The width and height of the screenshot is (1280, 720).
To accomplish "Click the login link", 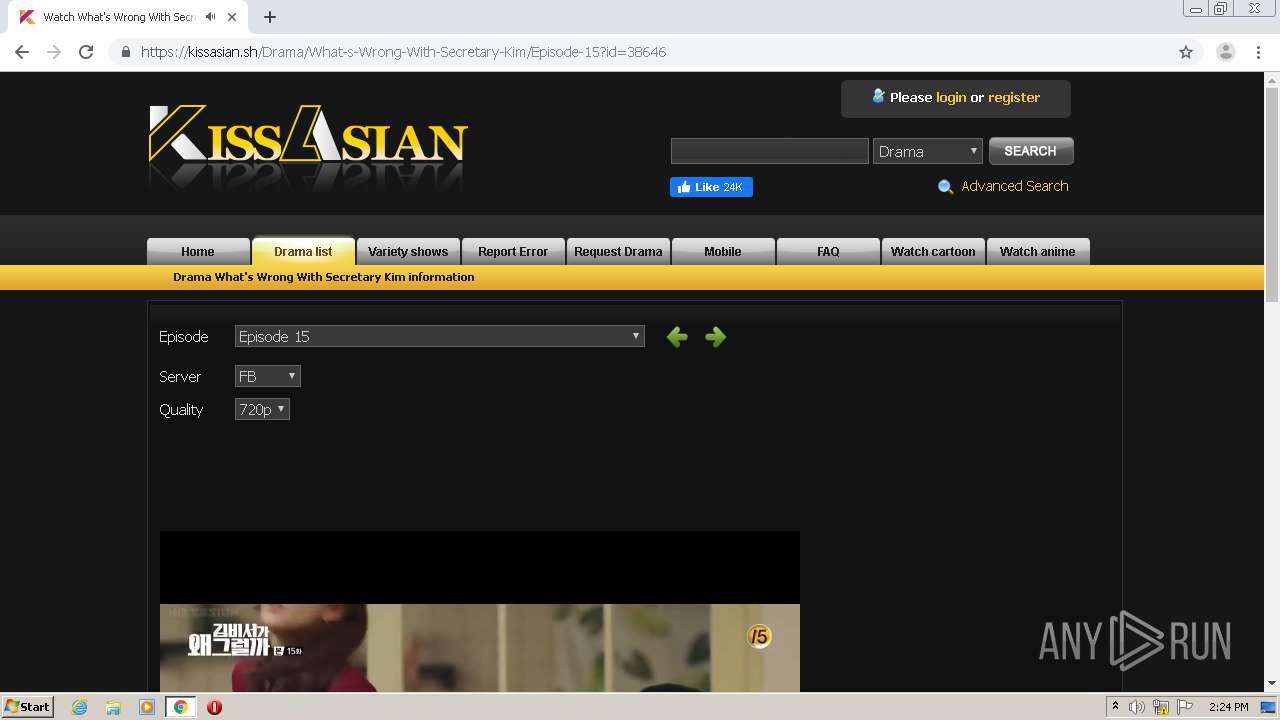I will [x=951, y=97].
